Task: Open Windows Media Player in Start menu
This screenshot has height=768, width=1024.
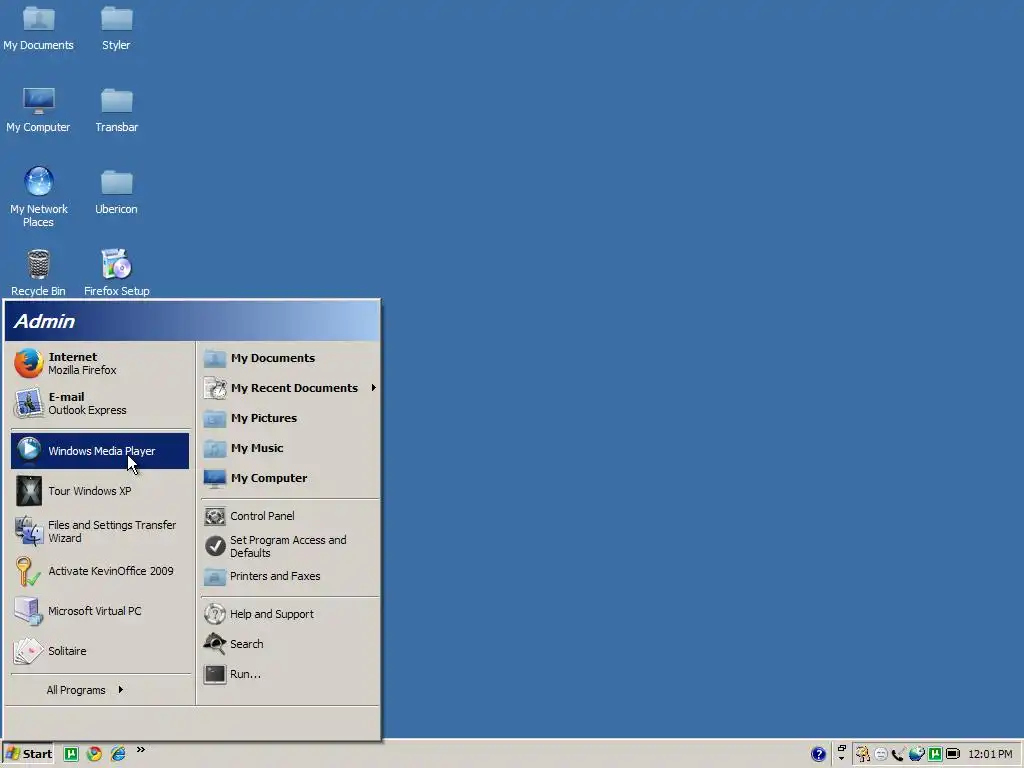Action: point(100,451)
